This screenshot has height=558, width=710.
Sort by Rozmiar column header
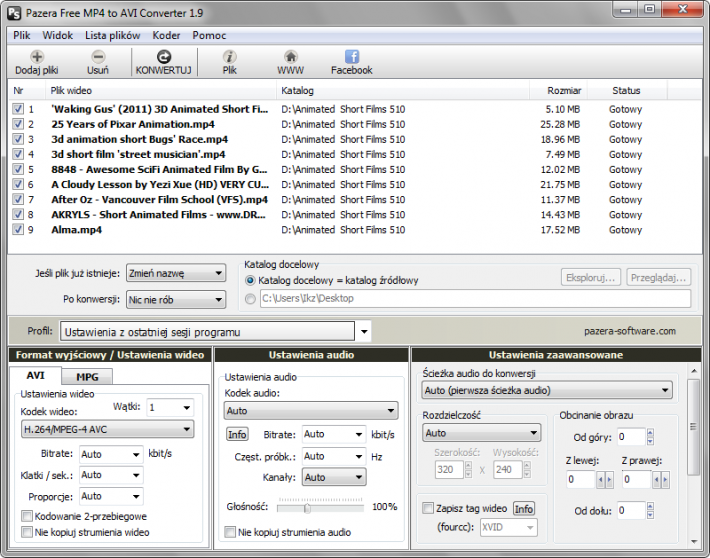pyautogui.click(x=558, y=91)
